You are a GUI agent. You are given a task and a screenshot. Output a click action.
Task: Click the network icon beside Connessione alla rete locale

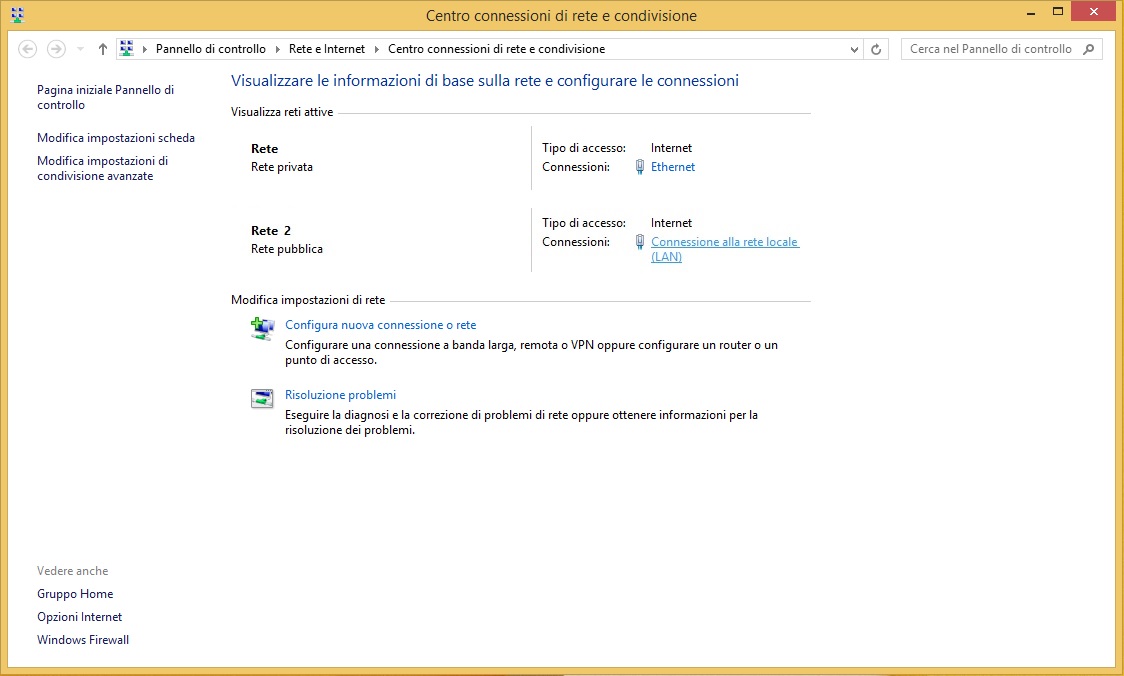tap(639, 241)
